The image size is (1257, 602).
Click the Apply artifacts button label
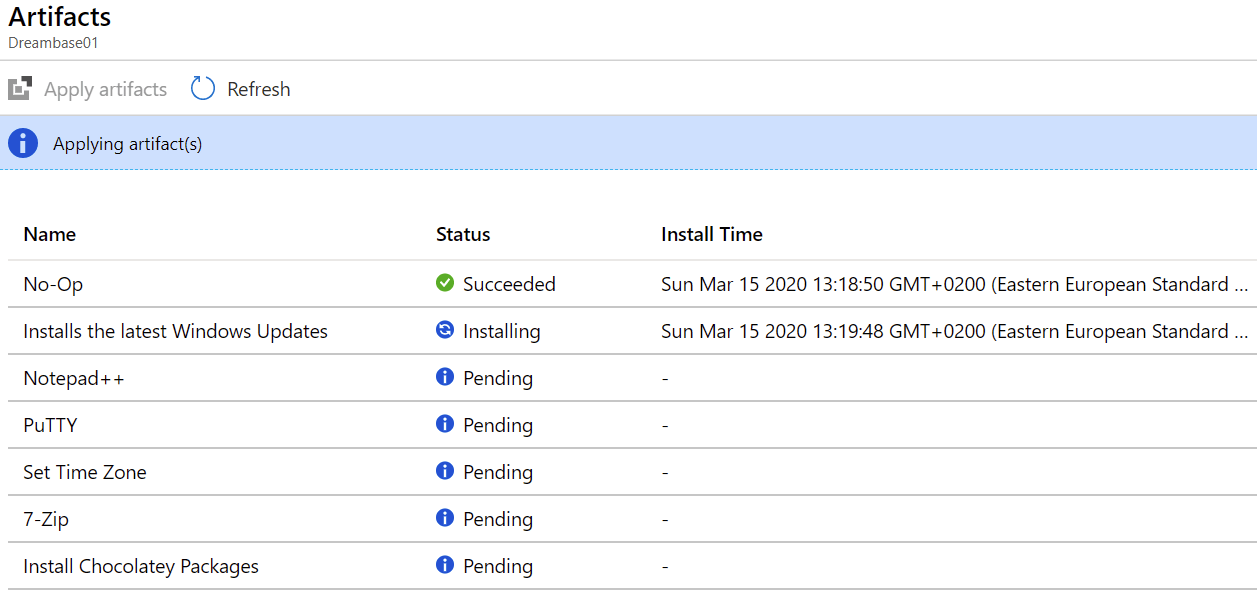coord(105,89)
